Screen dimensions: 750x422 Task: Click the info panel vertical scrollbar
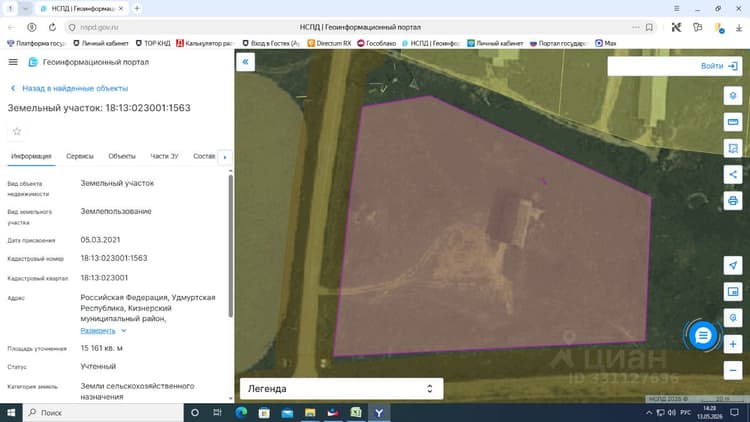(231, 246)
